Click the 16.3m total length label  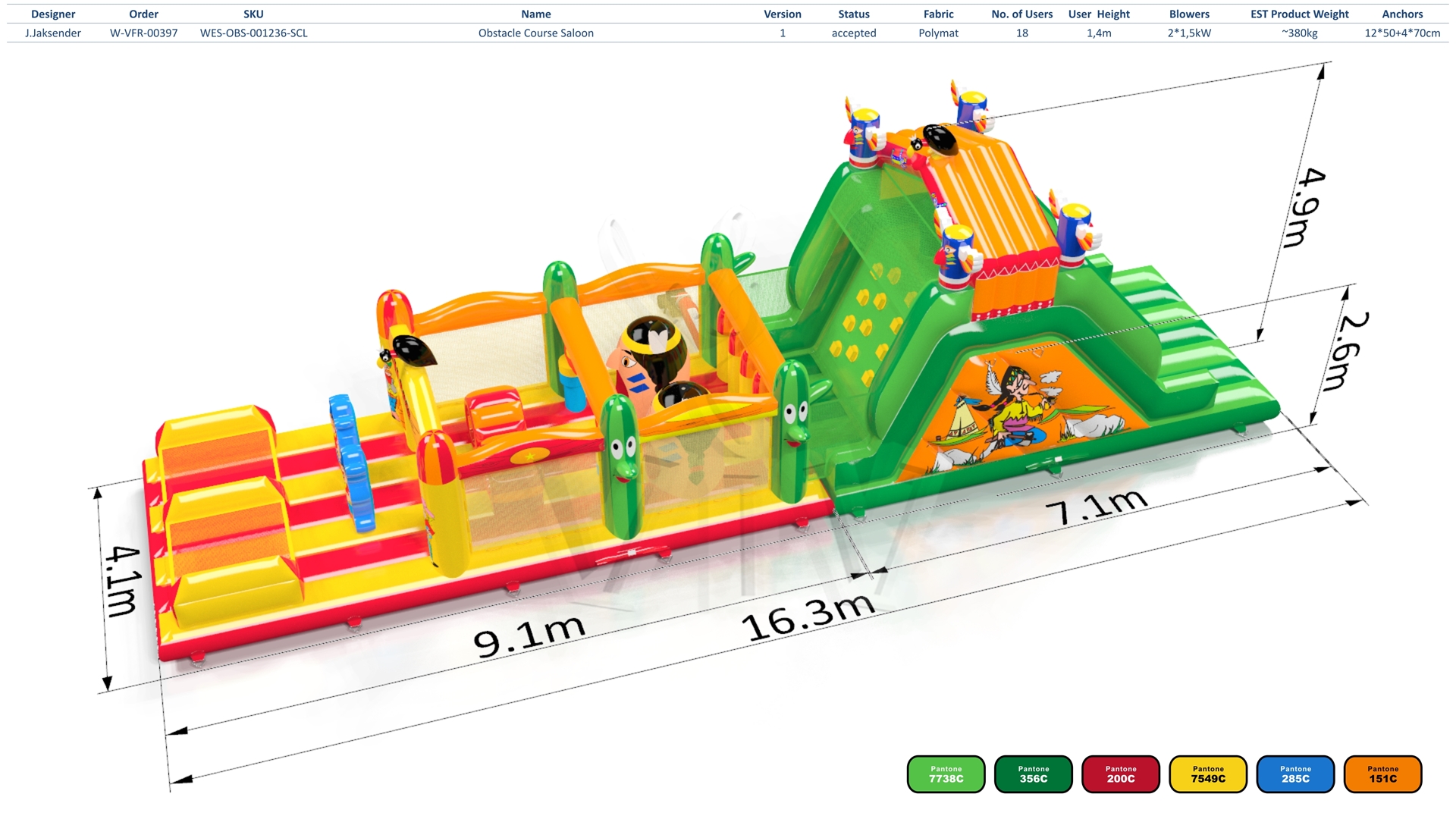pos(808,617)
